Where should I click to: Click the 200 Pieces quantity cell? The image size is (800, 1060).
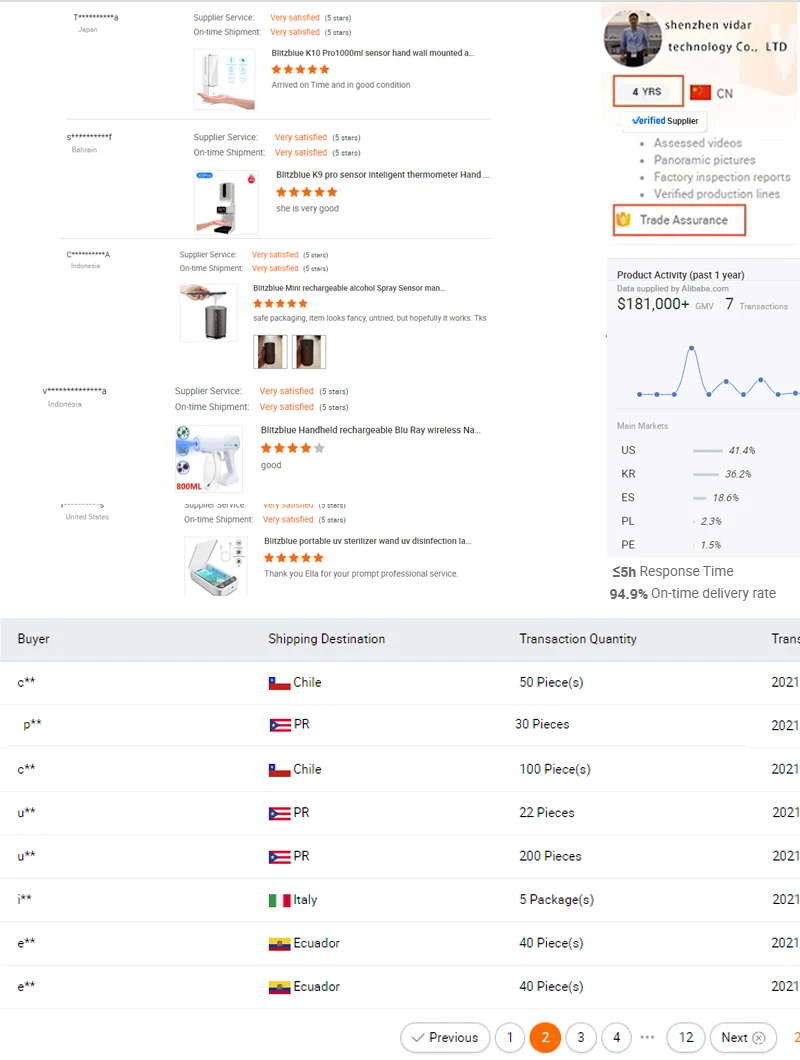click(550, 856)
